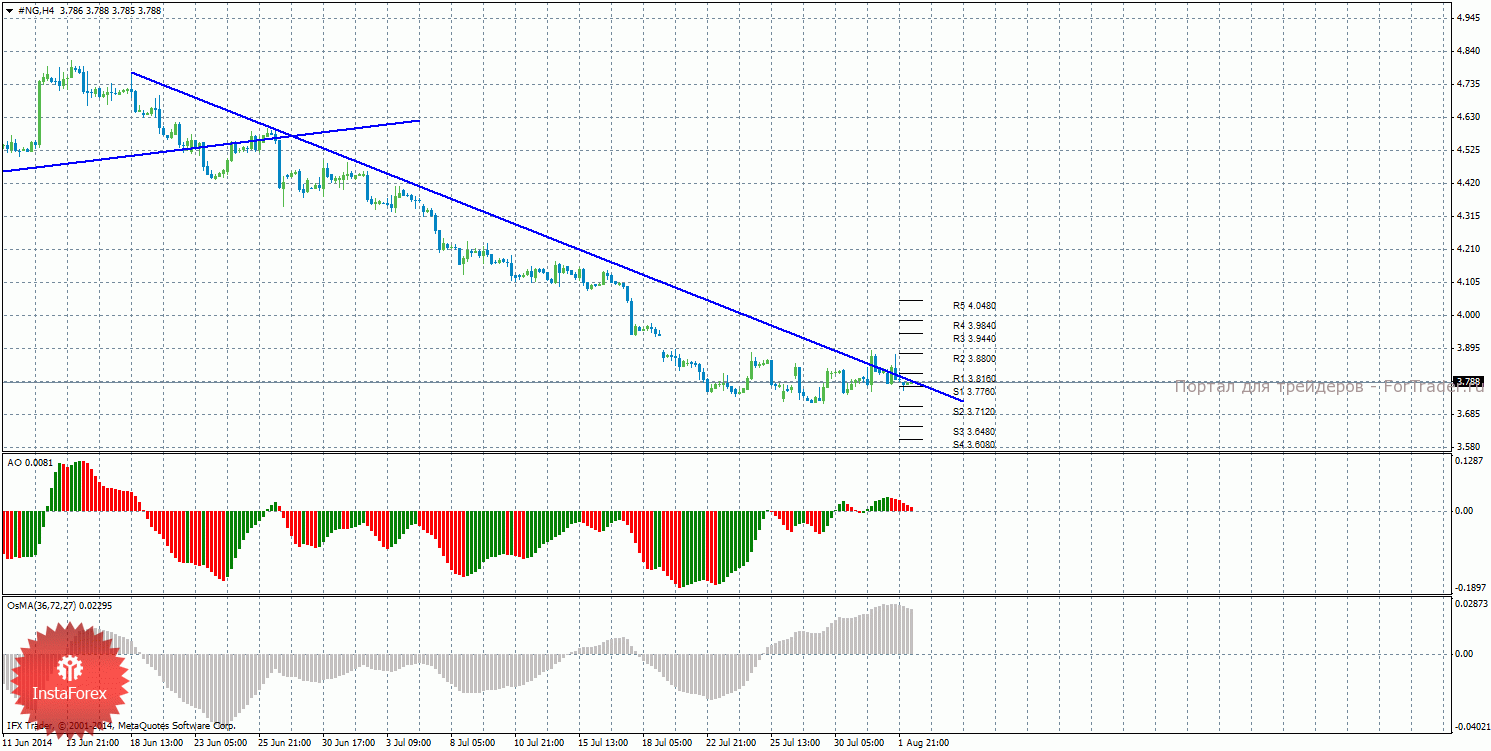1491x751 pixels.
Task: Click the 1 Aug 21:00 time axis label
Action: [922, 743]
